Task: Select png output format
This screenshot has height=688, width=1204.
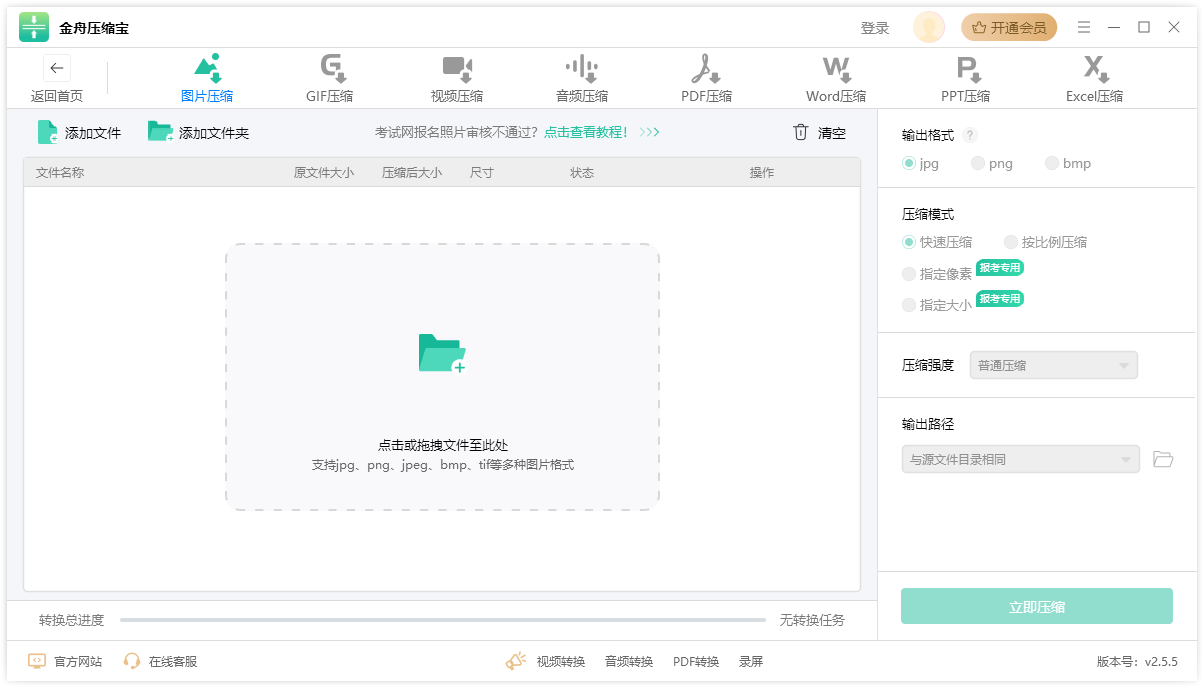Action: 978,163
